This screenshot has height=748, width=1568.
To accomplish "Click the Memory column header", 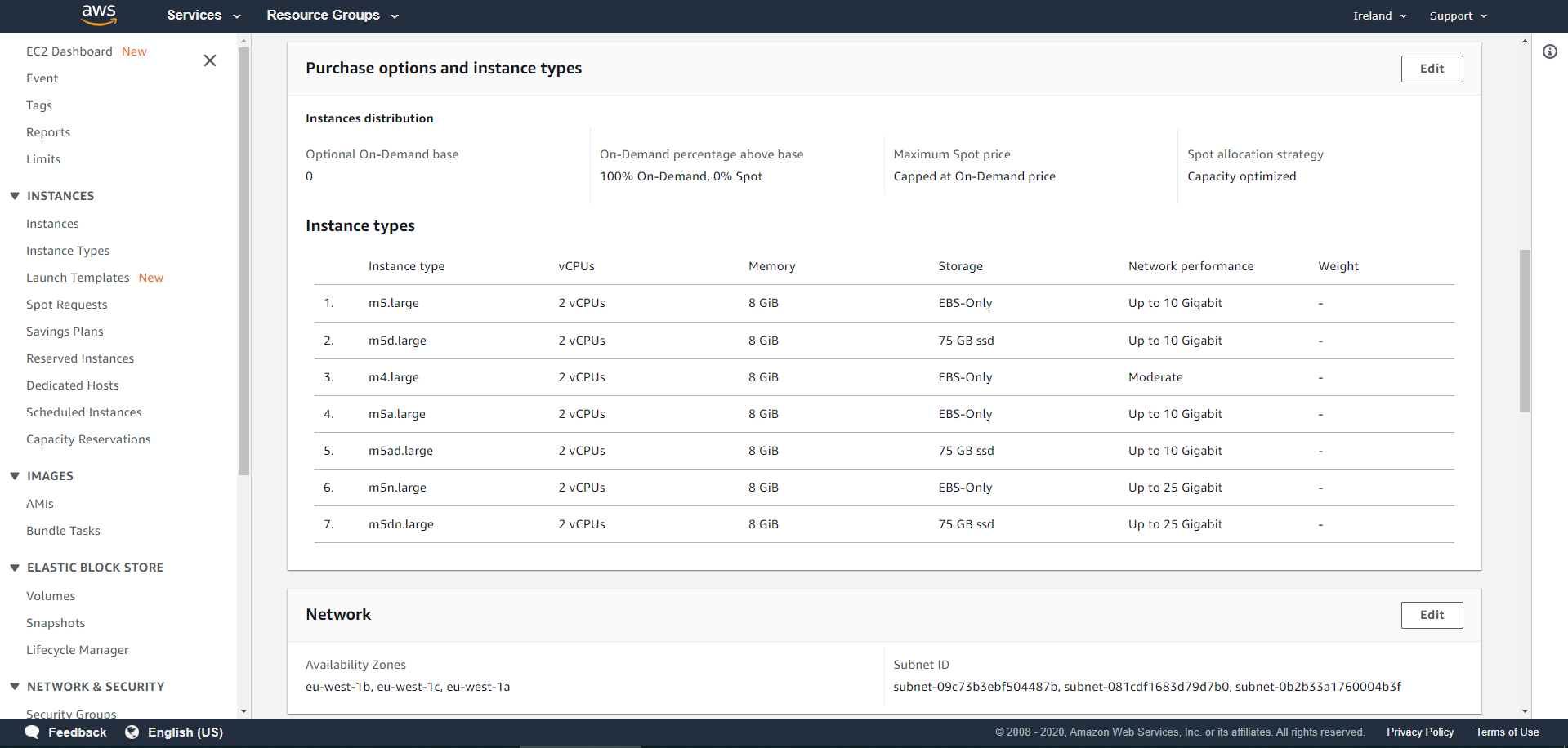I will click(771, 266).
